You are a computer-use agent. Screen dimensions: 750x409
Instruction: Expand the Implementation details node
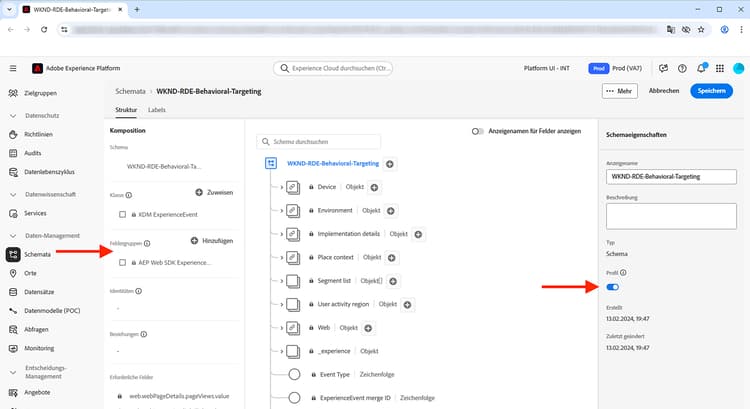pos(282,234)
